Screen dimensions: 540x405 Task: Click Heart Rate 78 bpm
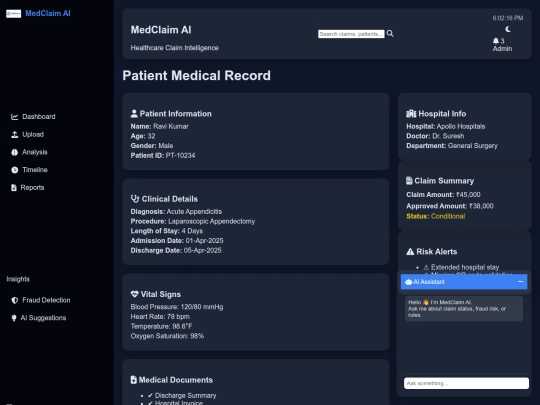[x=160, y=316]
